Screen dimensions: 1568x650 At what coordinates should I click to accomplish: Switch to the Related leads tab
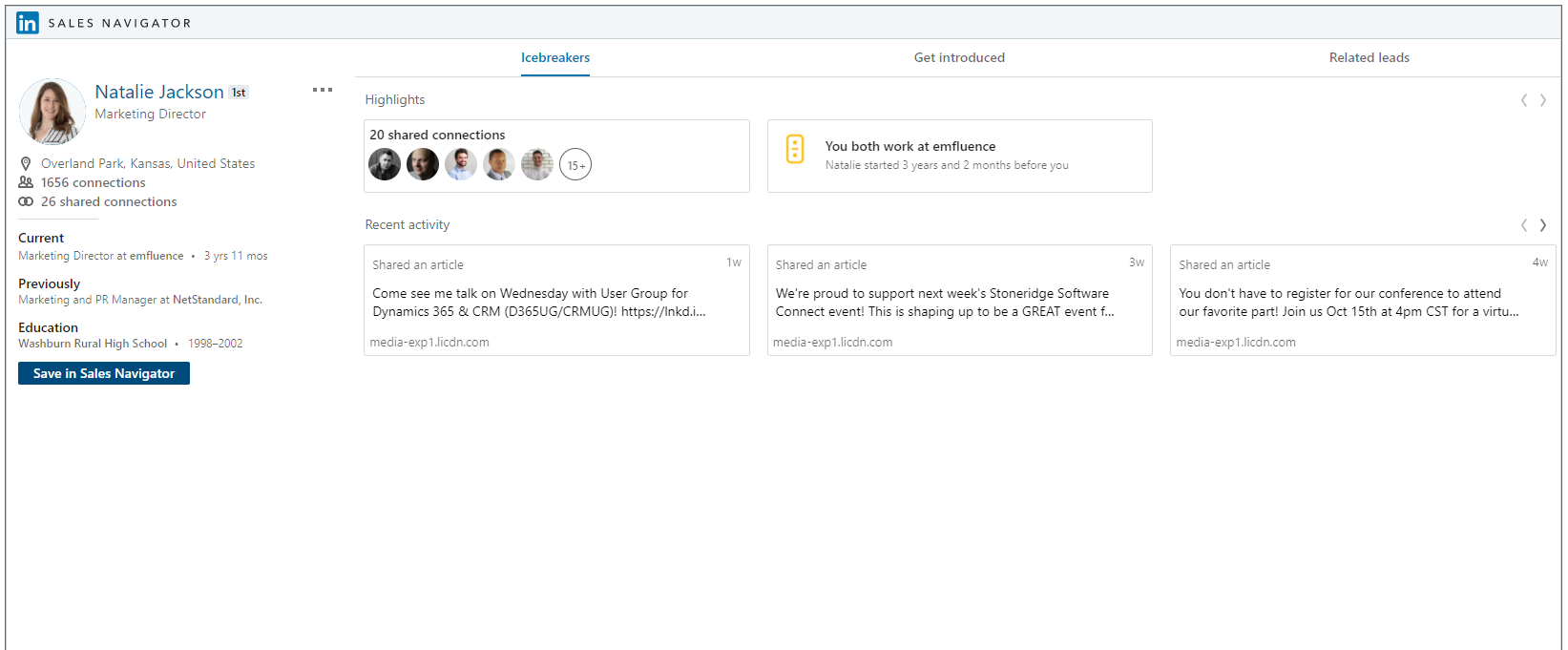click(1369, 57)
